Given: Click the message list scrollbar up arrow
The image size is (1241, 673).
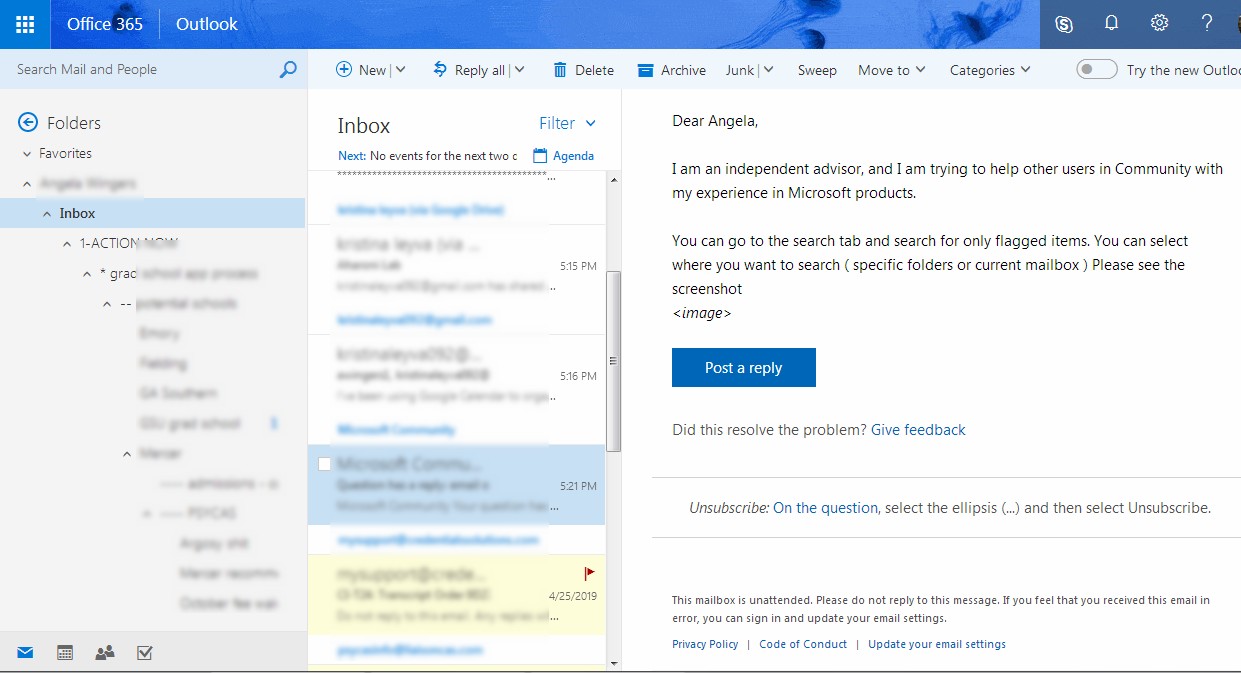Looking at the screenshot, I should click(x=613, y=180).
